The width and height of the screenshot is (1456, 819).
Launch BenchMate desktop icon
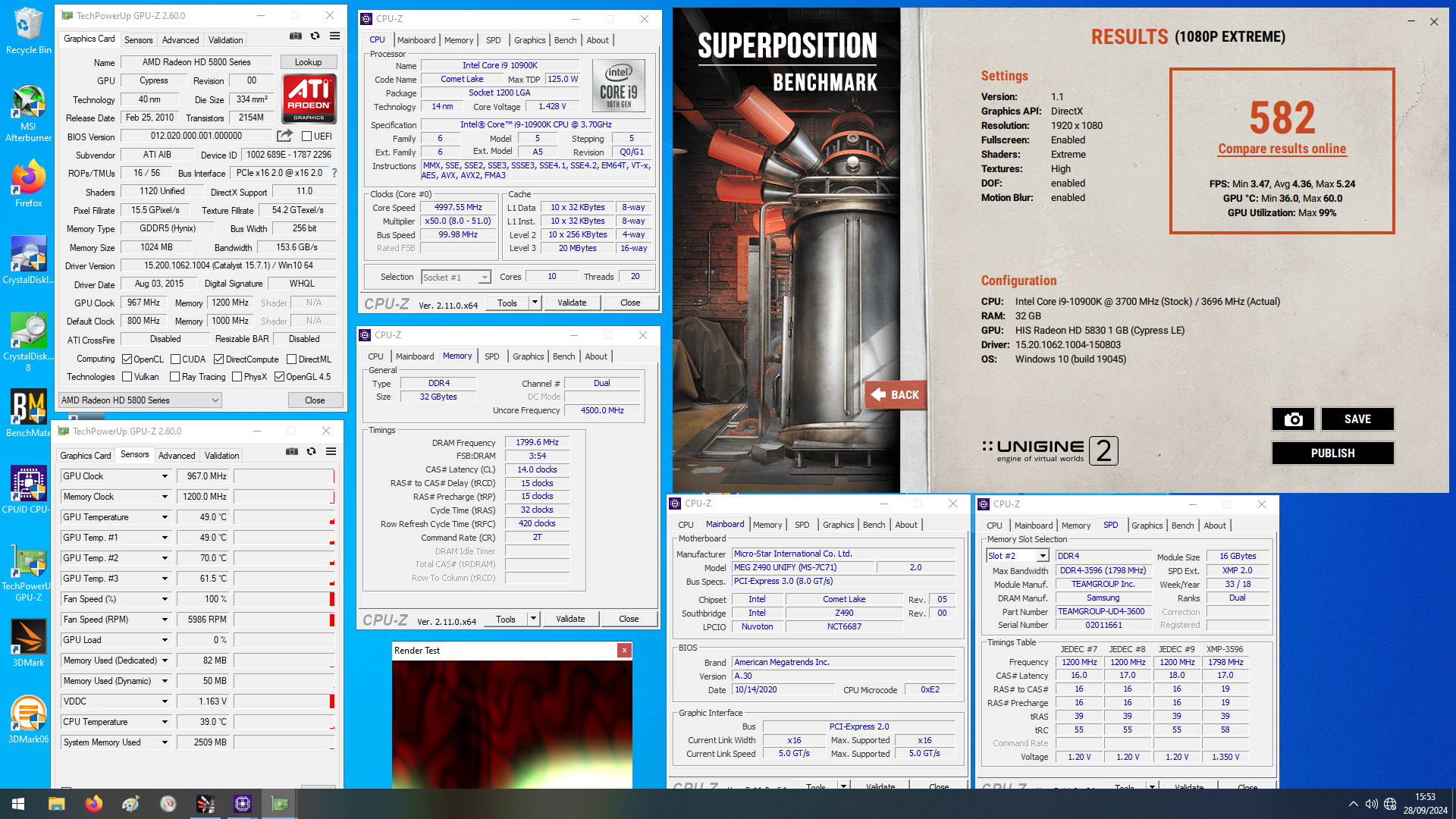click(28, 413)
